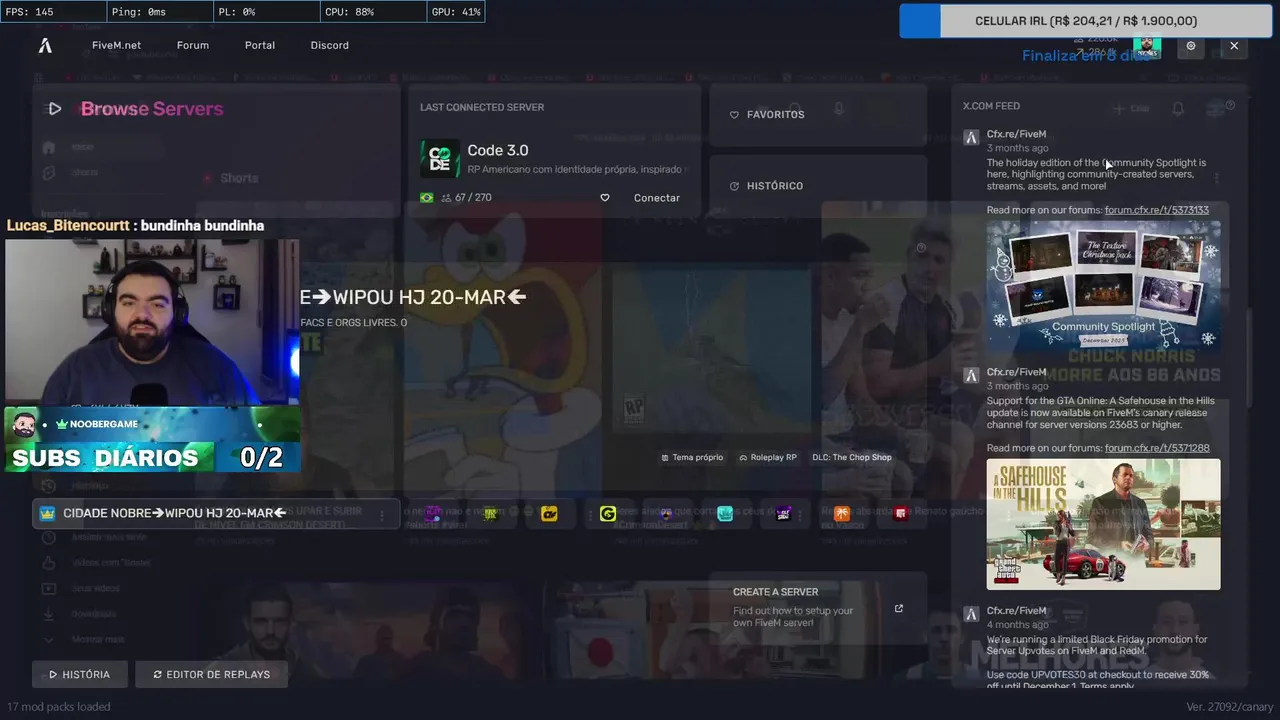Image resolution: width=1280 pixels, height=720 pixels.
Task: Open the Safehouse in the Hills image
Action: click(1103, 524)
